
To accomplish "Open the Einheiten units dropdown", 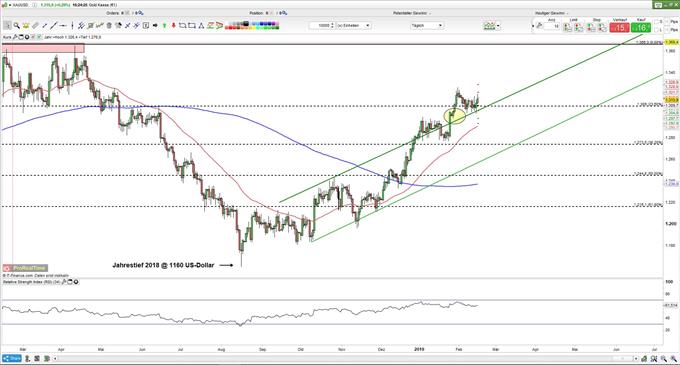I will click(x=354, y=26).
